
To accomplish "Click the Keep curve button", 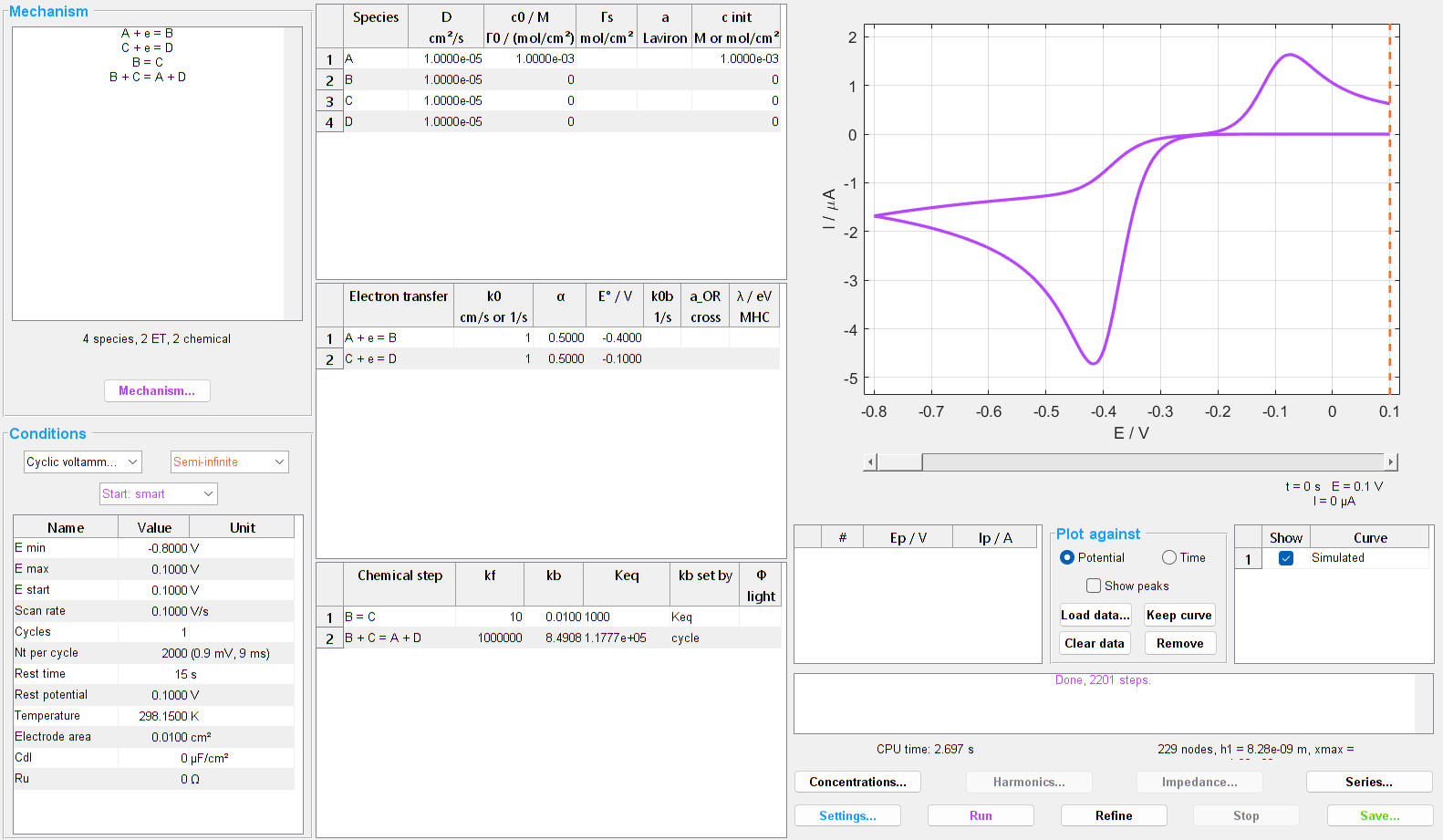I will (x=1179, y=615).
